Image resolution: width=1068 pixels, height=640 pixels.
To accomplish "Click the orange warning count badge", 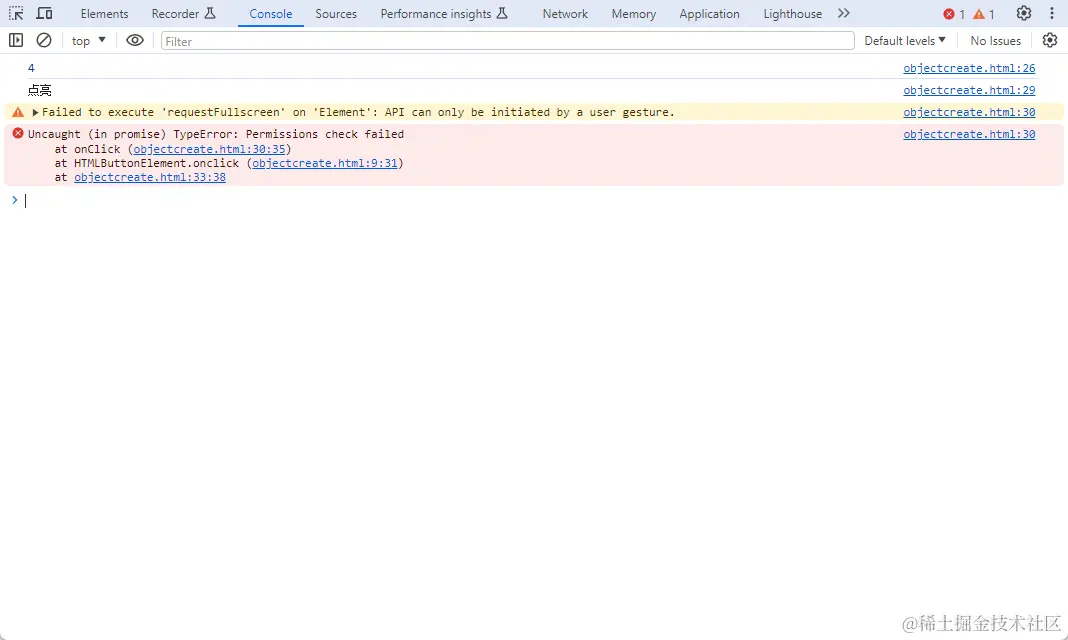I will (984, 14).
